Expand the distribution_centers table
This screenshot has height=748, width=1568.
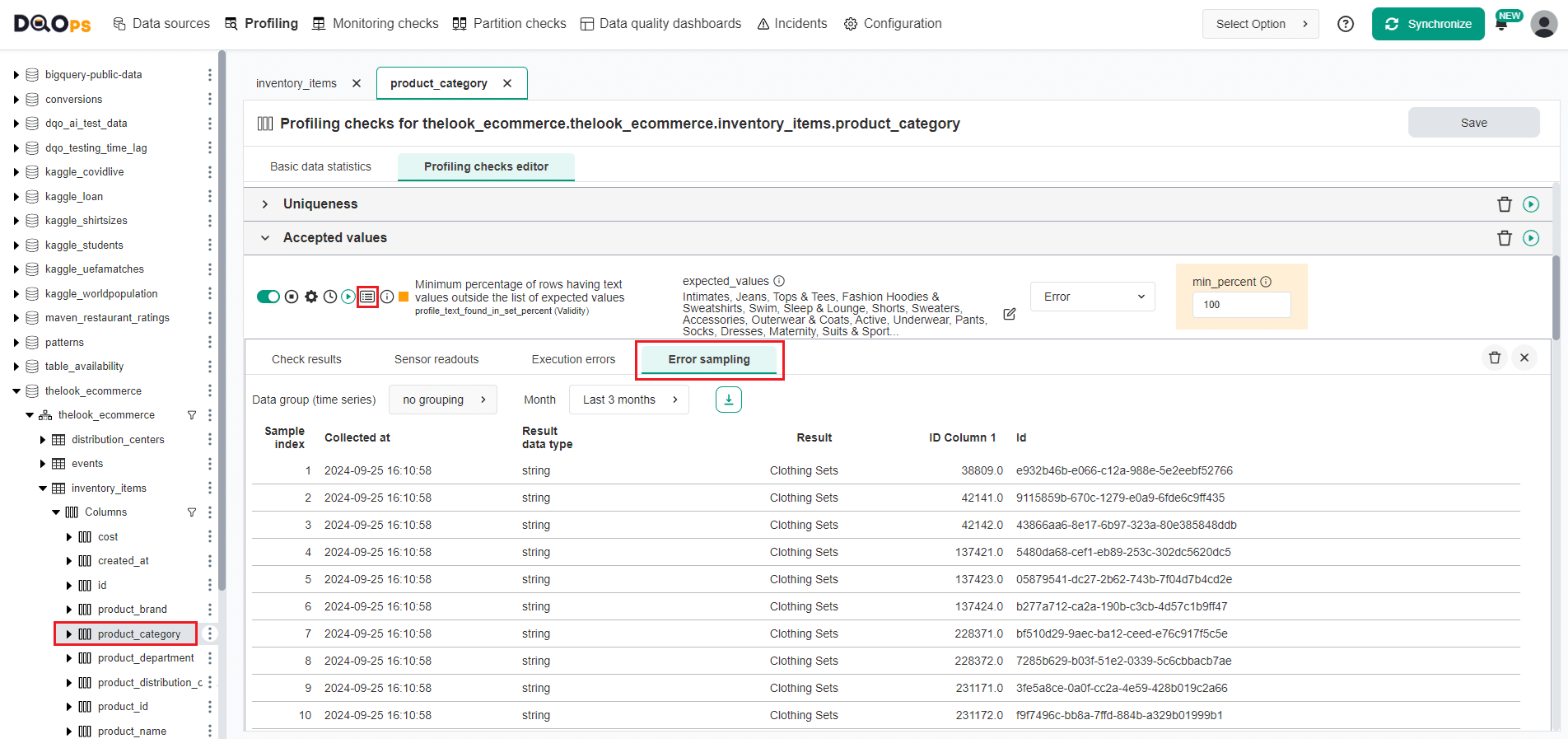(x=43, y=440)
